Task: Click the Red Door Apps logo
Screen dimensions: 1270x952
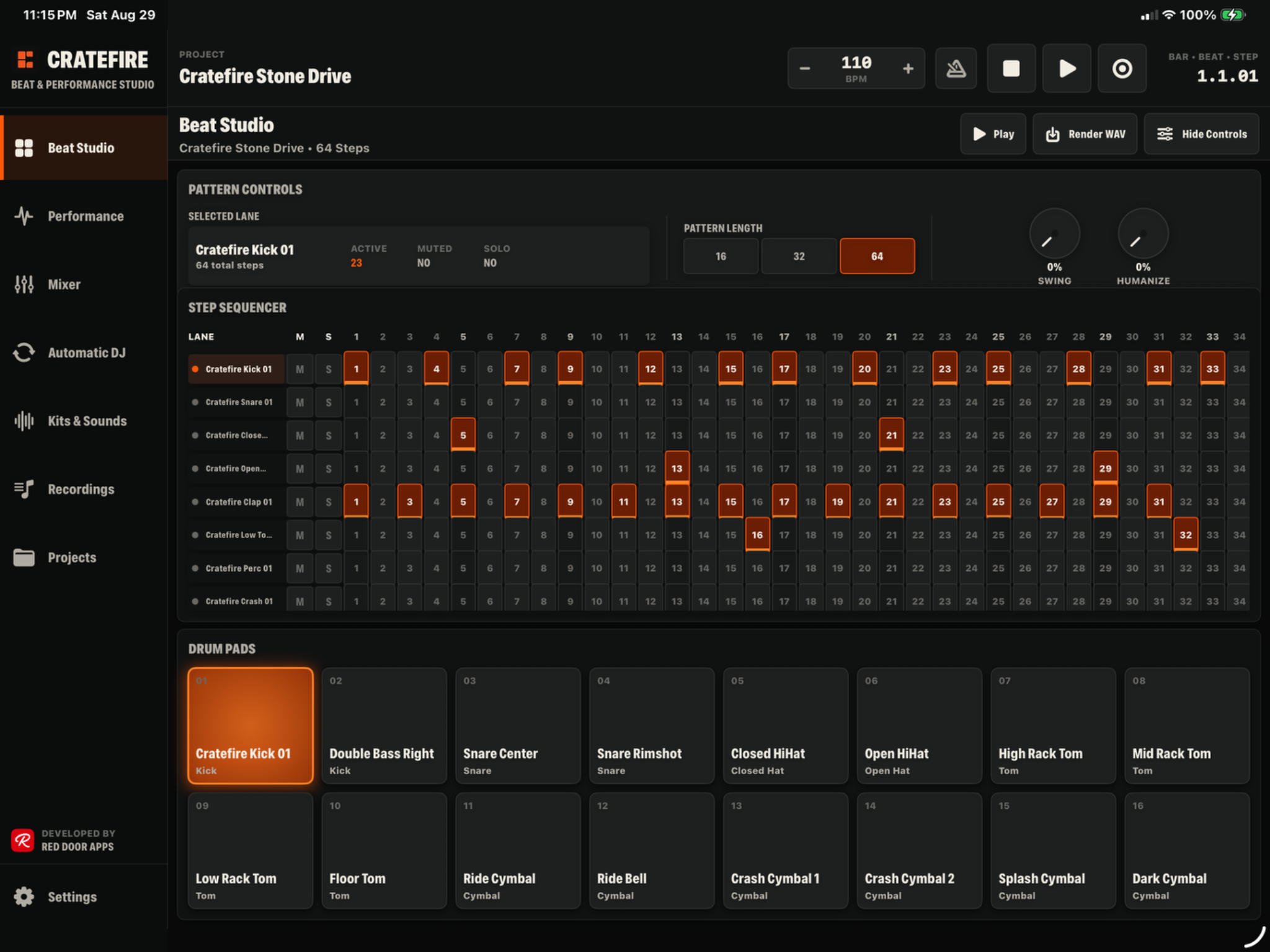Action: point(23,840)
